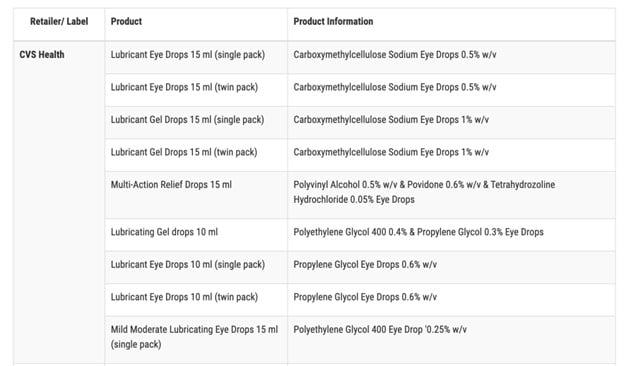The width and height of the screenshot is (624, 366).
Task: Click the Product Information column header
Action: (333, 21)
